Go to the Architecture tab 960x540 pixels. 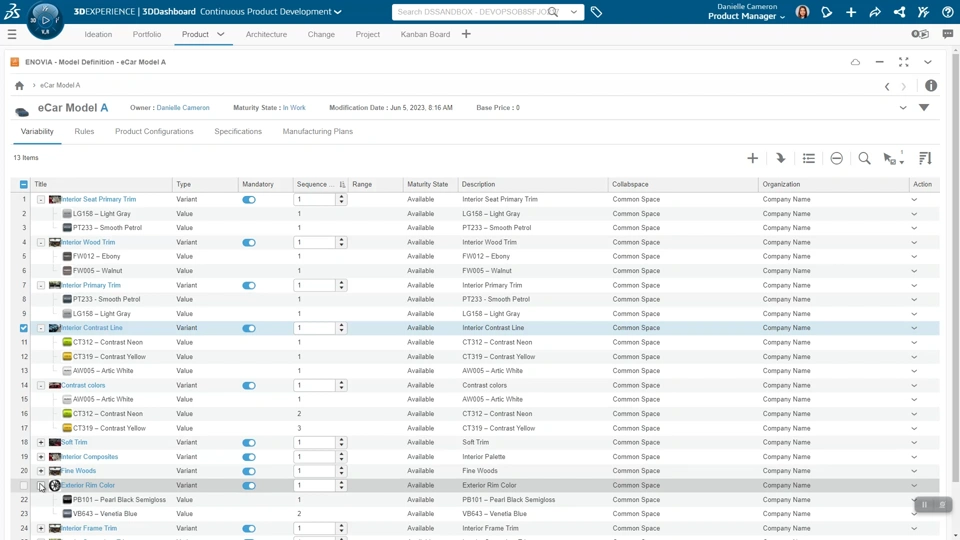click(266, 34)
